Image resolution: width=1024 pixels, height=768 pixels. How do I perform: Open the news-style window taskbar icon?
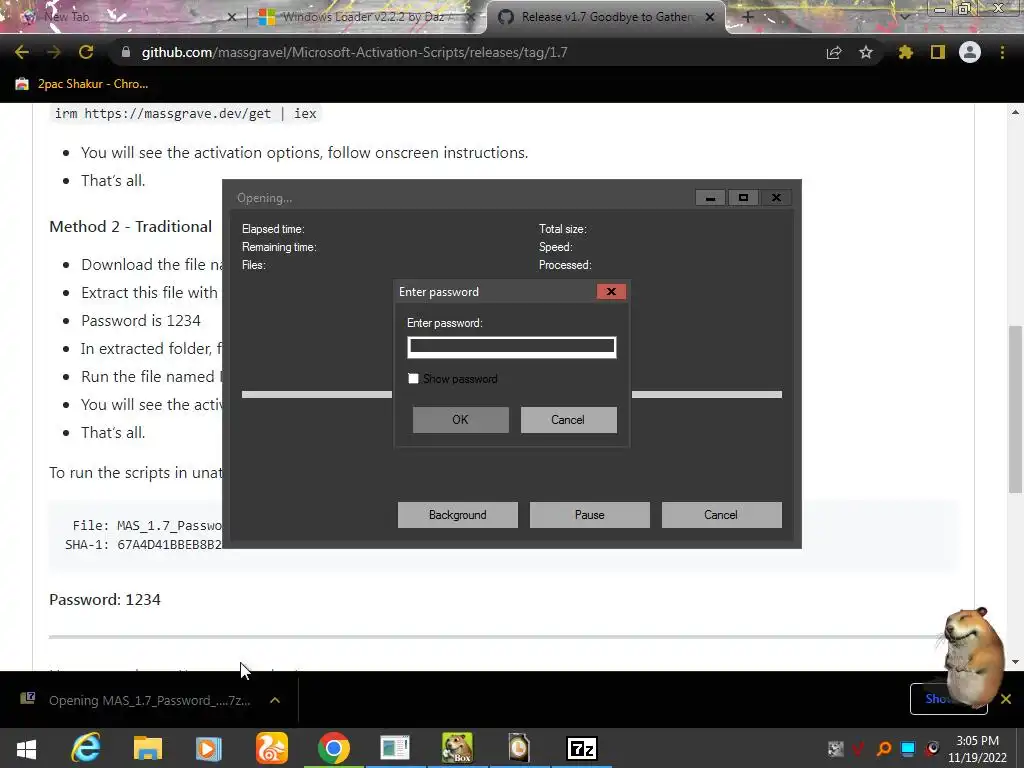tap(395, 748)
